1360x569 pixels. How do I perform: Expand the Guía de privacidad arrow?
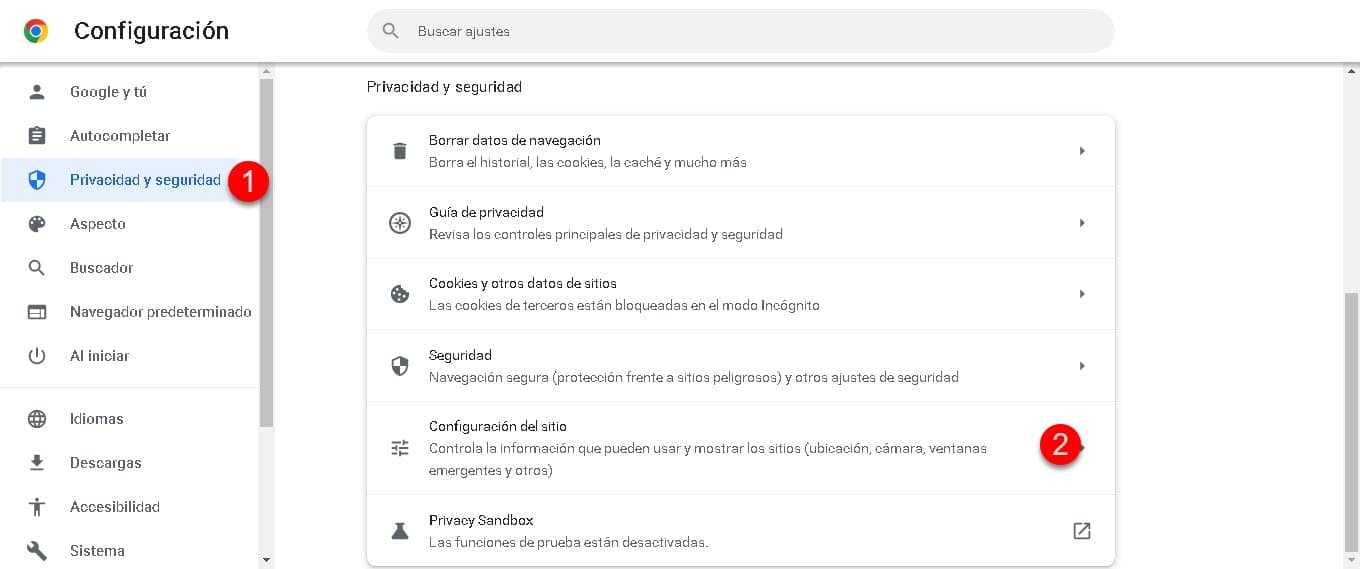pyautogui.click(x=1082, y=223)
